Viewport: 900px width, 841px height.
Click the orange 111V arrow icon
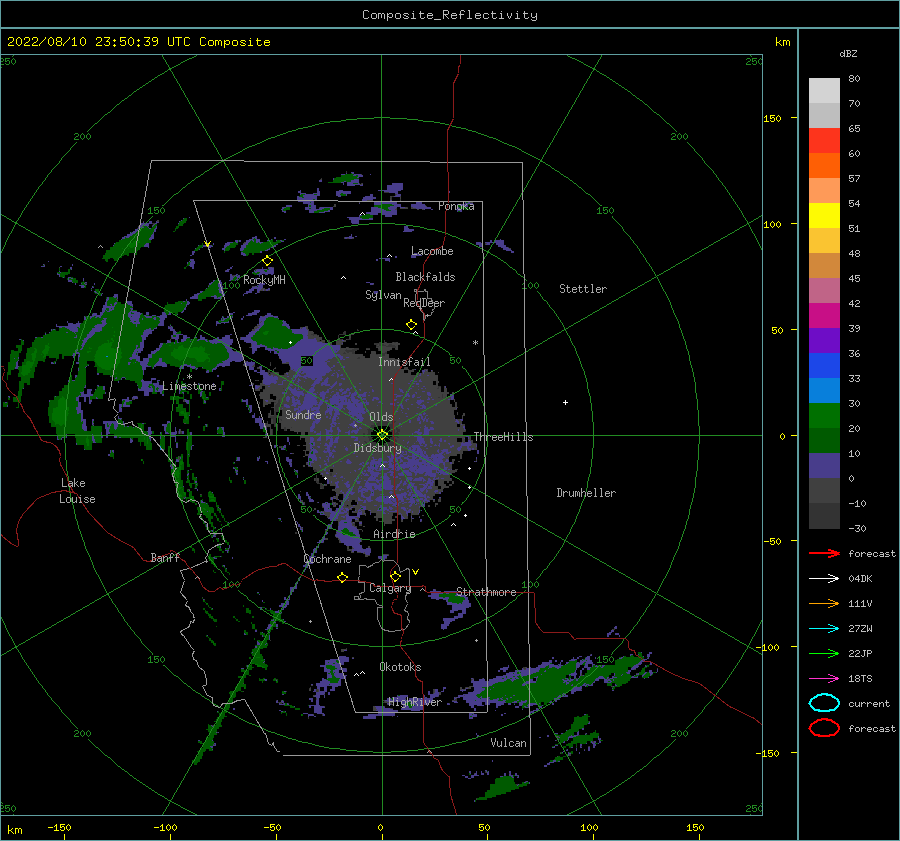824,603
